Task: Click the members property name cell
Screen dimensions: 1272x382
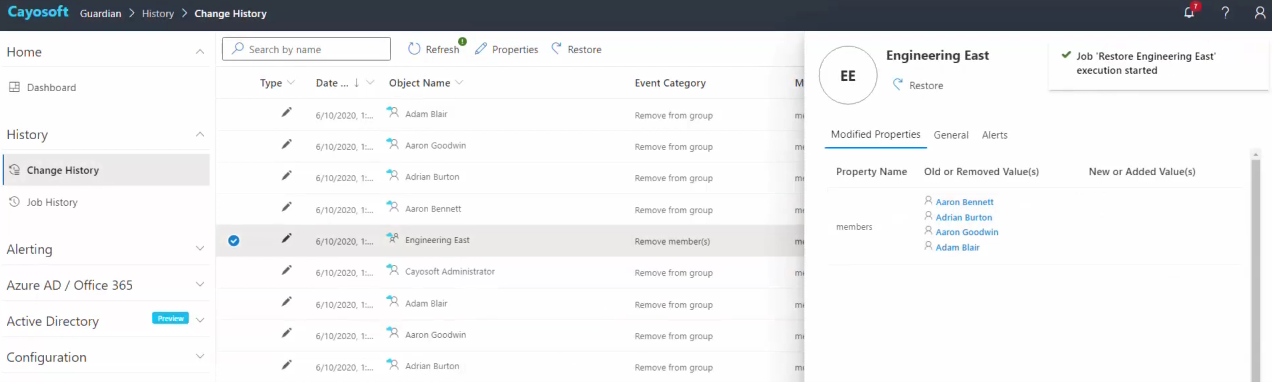Action: (854, 227)
